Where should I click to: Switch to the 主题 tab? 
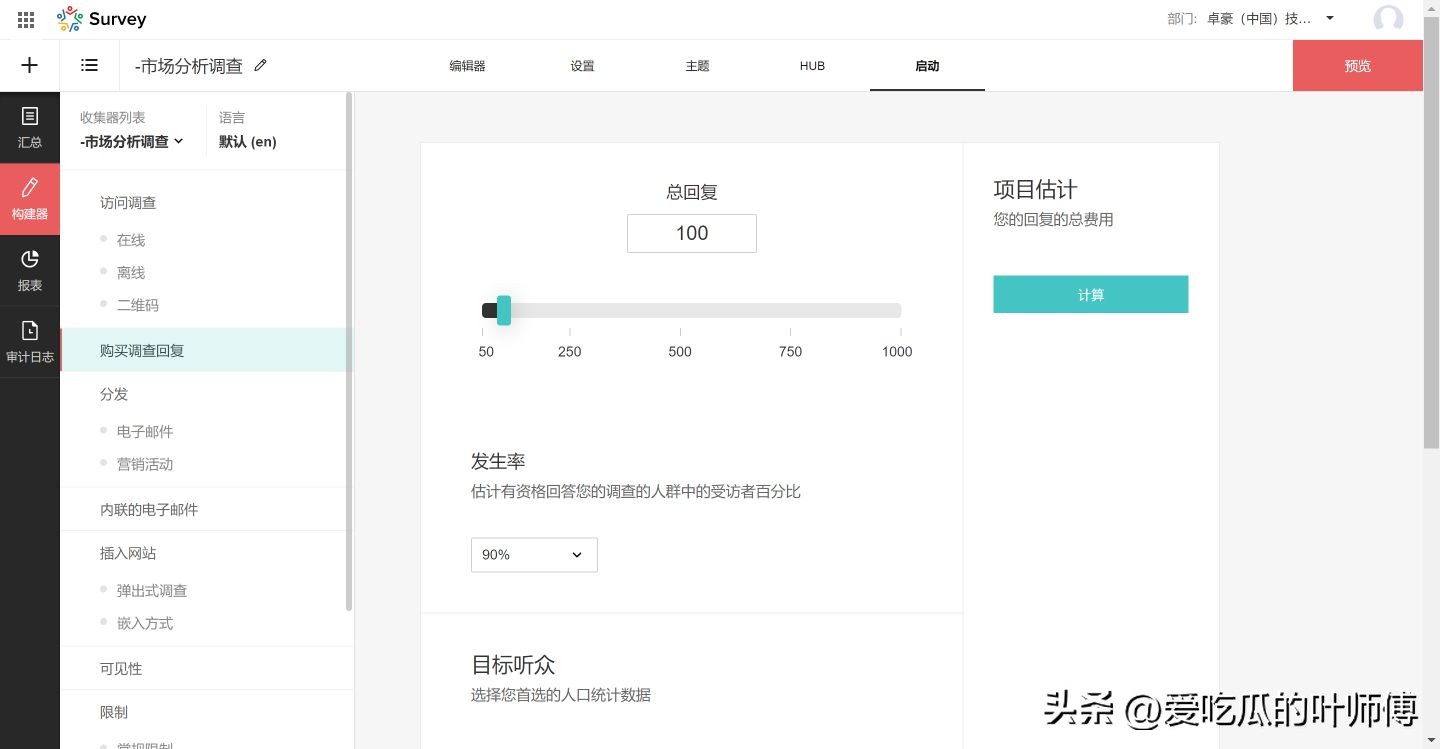tap(697, 65)
